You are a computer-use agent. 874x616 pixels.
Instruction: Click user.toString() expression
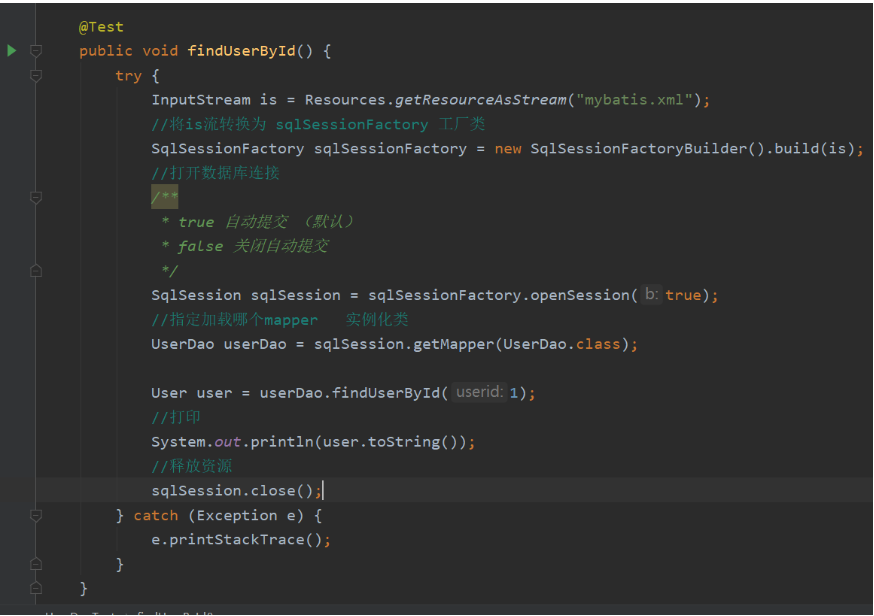coord(390,442)
